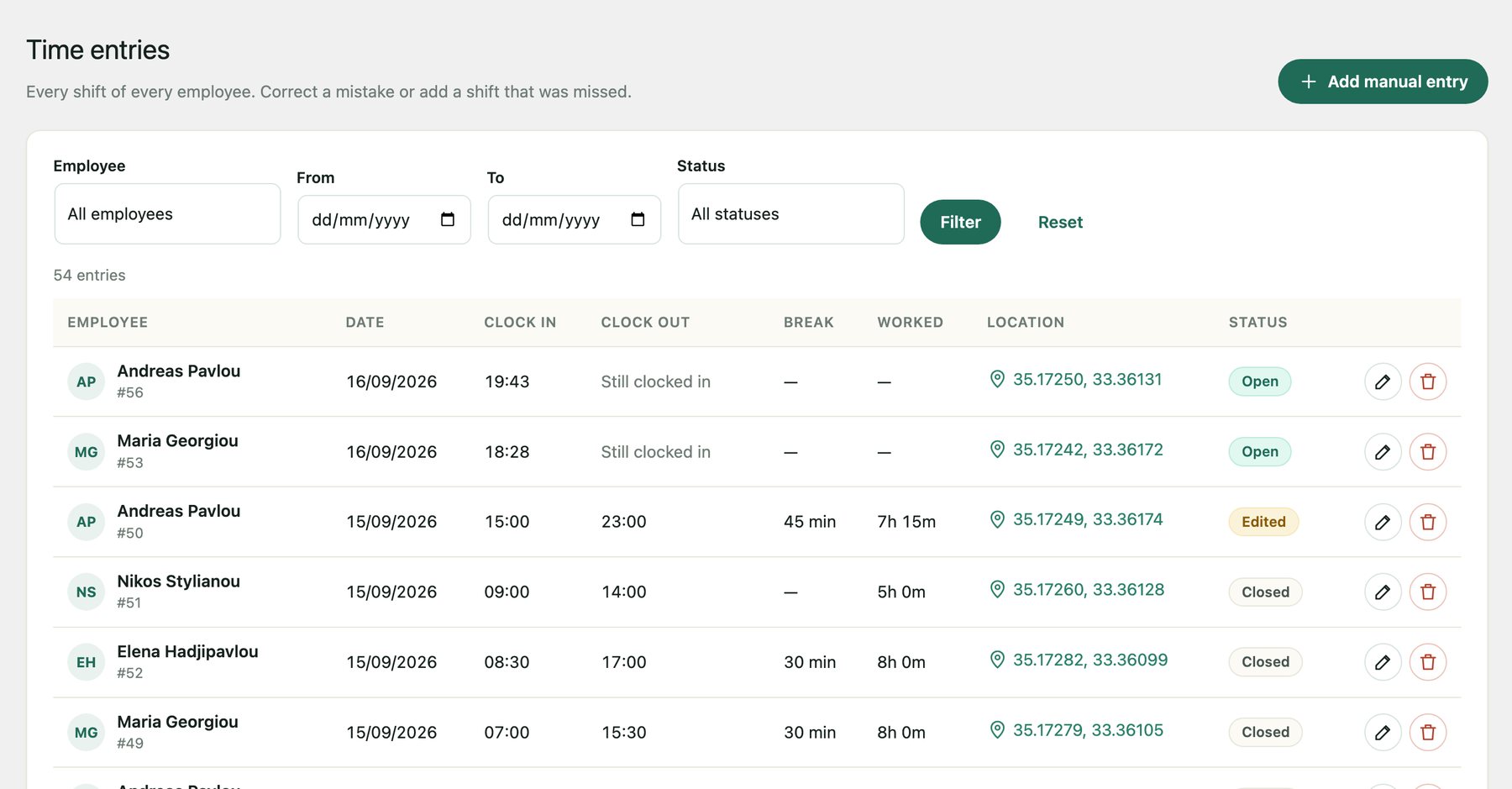
Task: Click the Closed badge for Nikos Stylianou
Action: (1265, 592)
